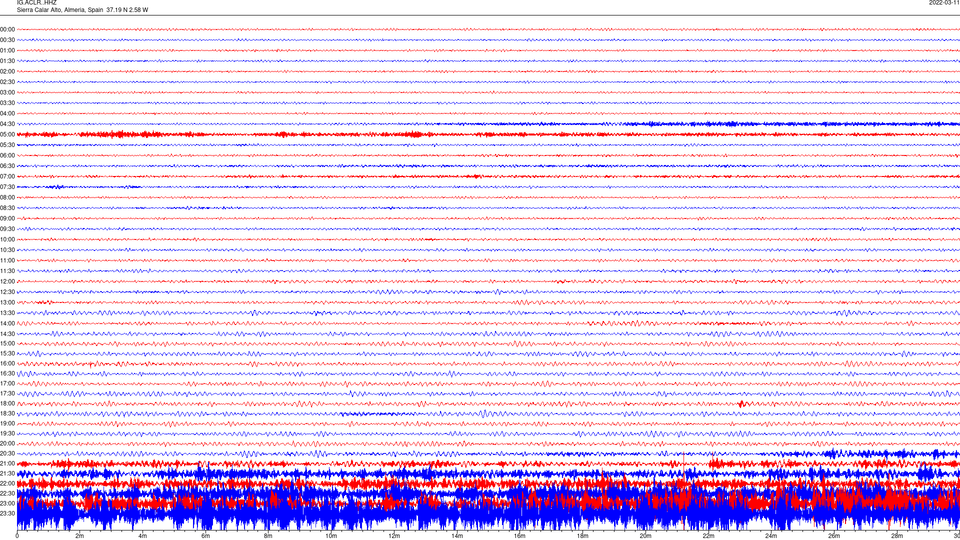Select the '18:30' time row label
The height and width of the screenshot is (540, 960).
(7, 413)
